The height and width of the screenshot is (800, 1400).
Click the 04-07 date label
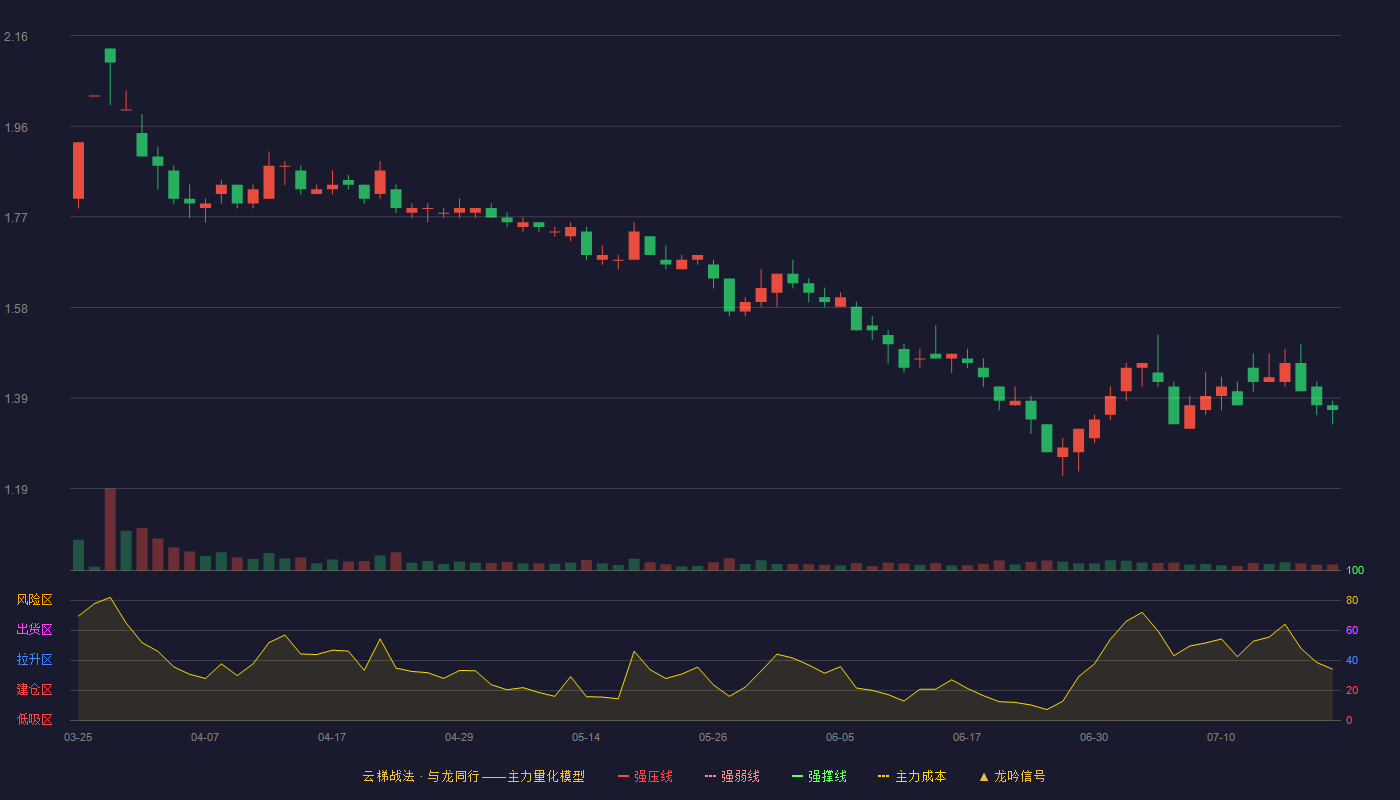coord(205,737)
